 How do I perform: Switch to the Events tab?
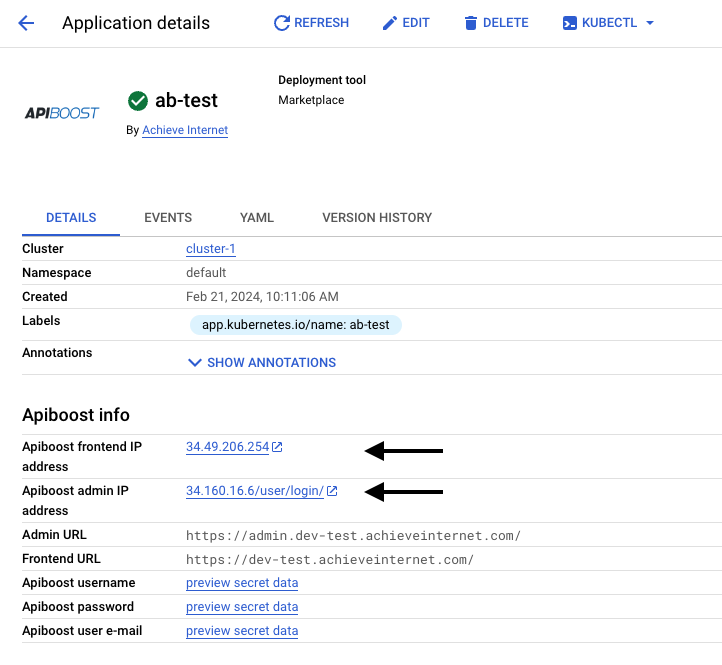[168, 218]
